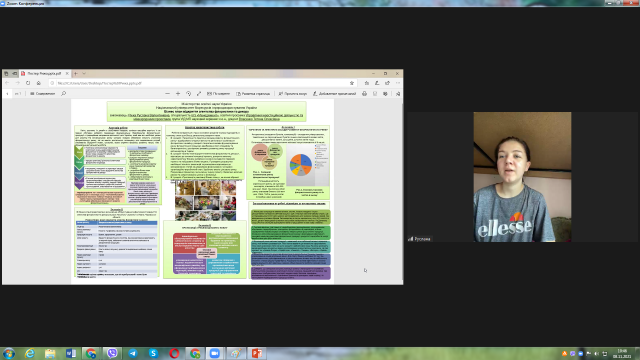Image resolution: width=640 pixels, height=360 pixels.
Task: Pin the PDF toolbar
Action: 398,93
